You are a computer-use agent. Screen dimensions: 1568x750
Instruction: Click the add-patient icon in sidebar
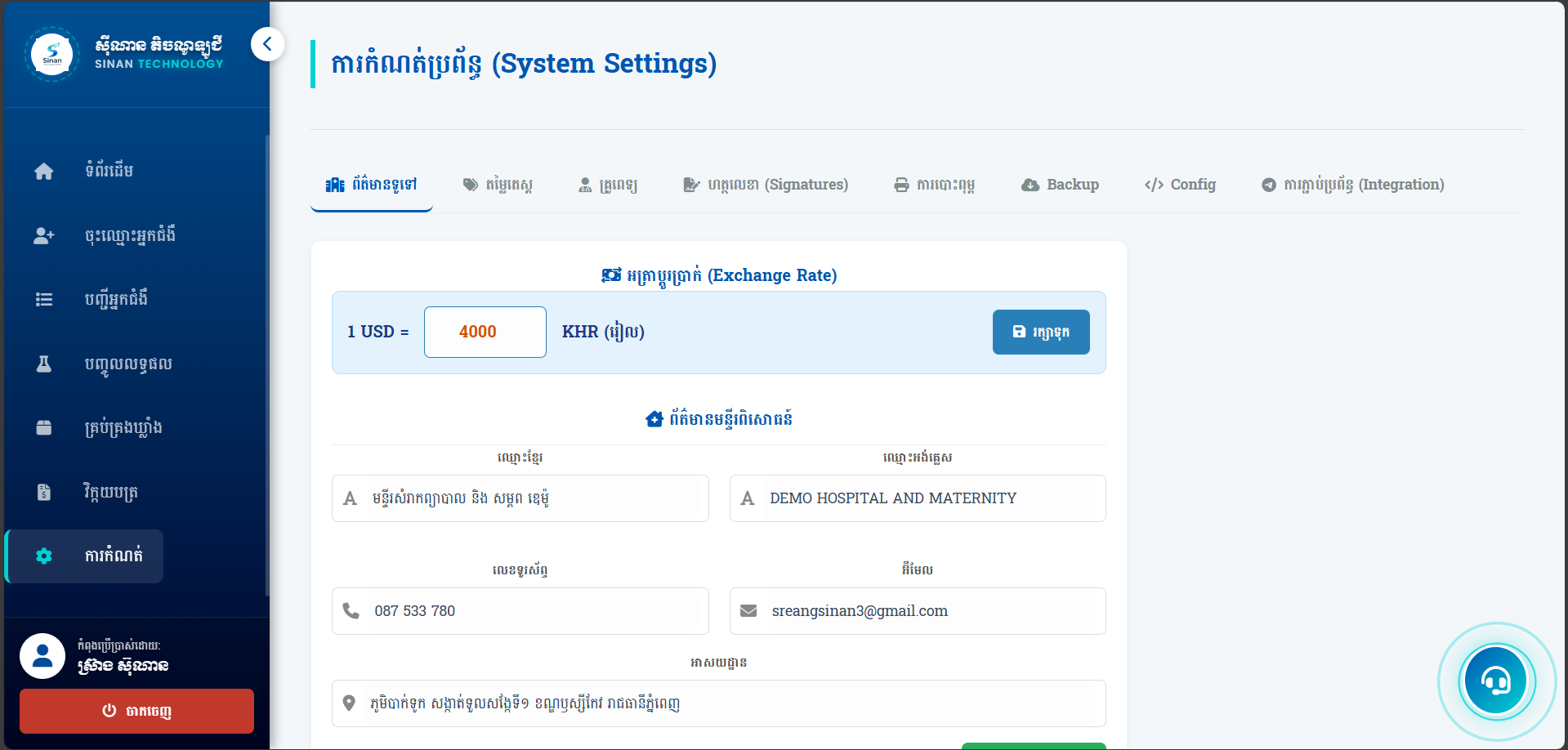point(44,235)
